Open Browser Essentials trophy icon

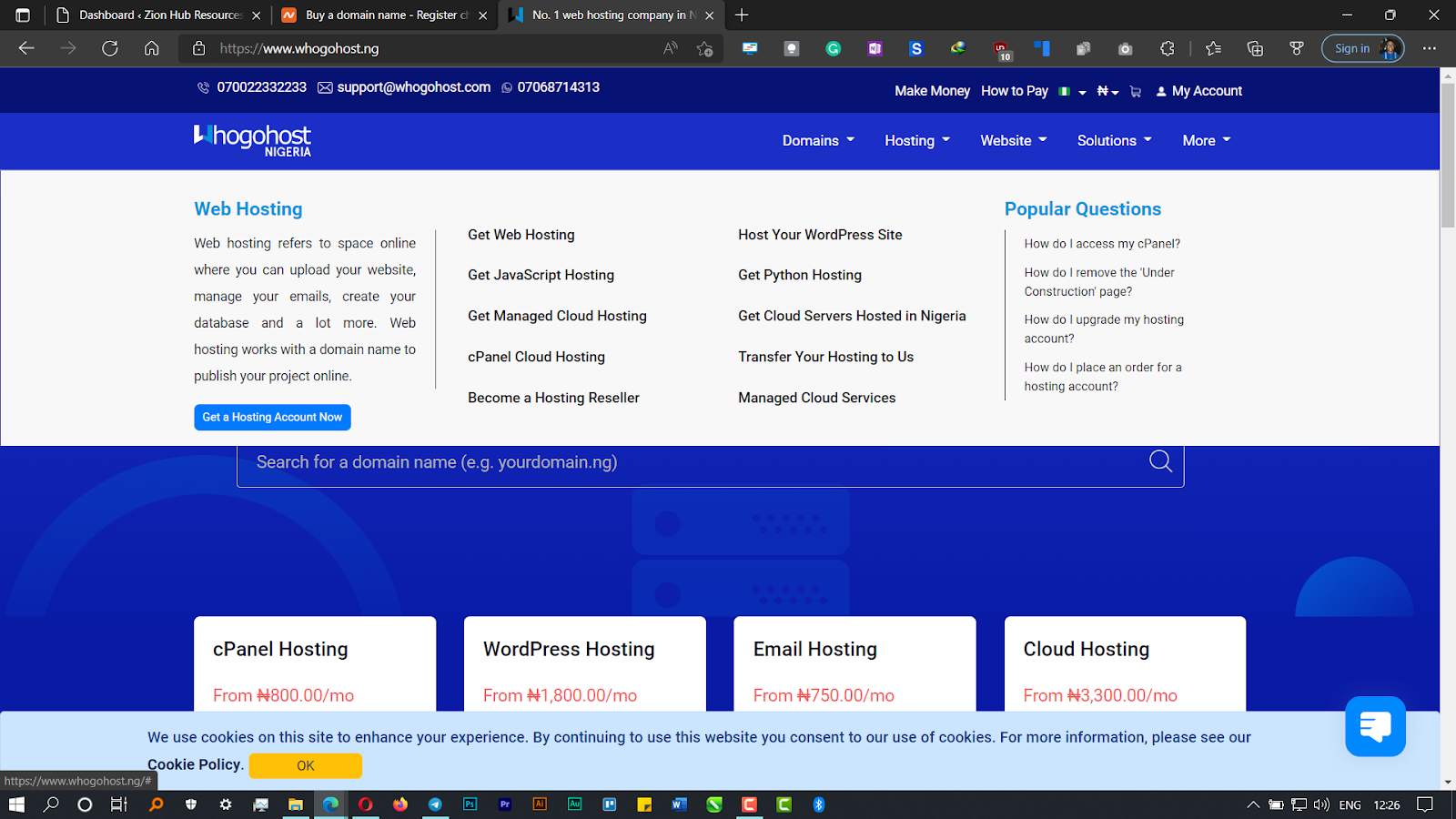1297,48
